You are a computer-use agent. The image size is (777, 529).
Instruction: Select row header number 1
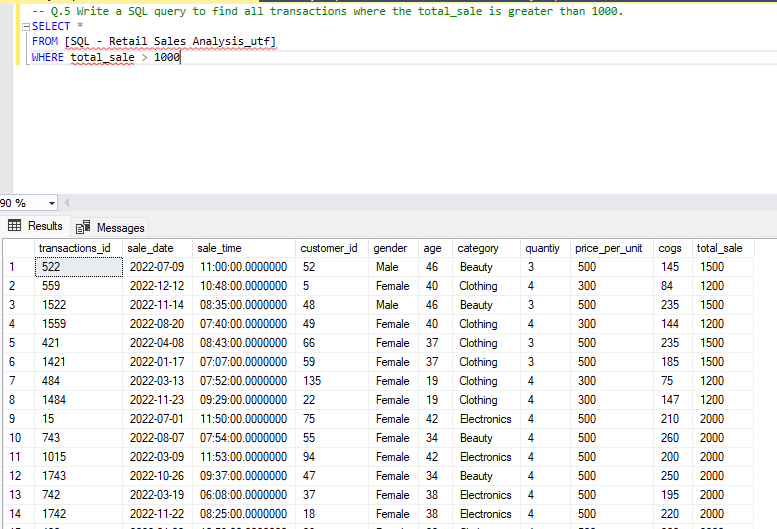(19, 267)
